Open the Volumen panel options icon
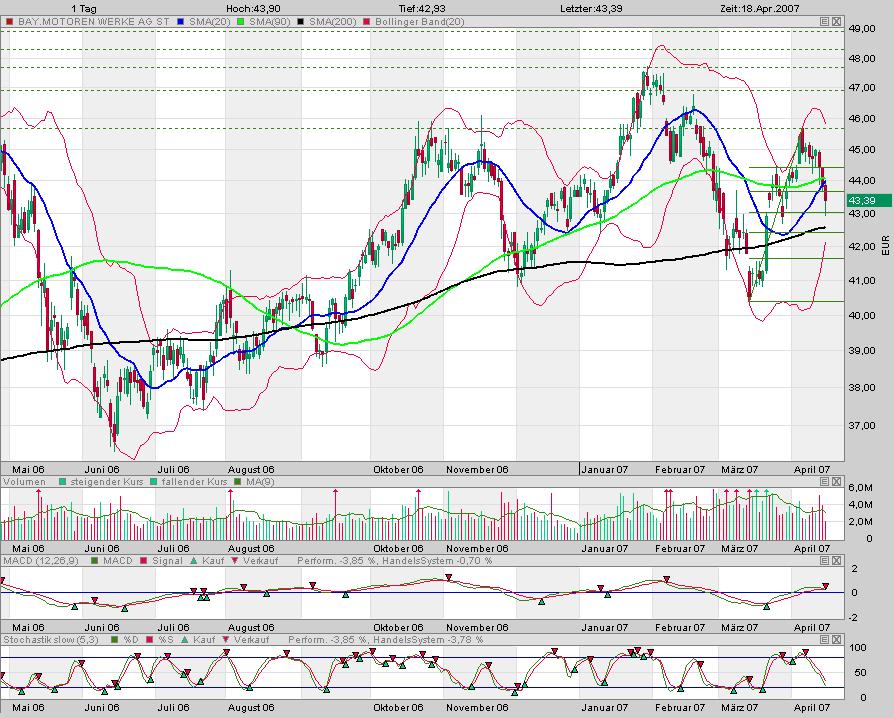 (824, 482)
